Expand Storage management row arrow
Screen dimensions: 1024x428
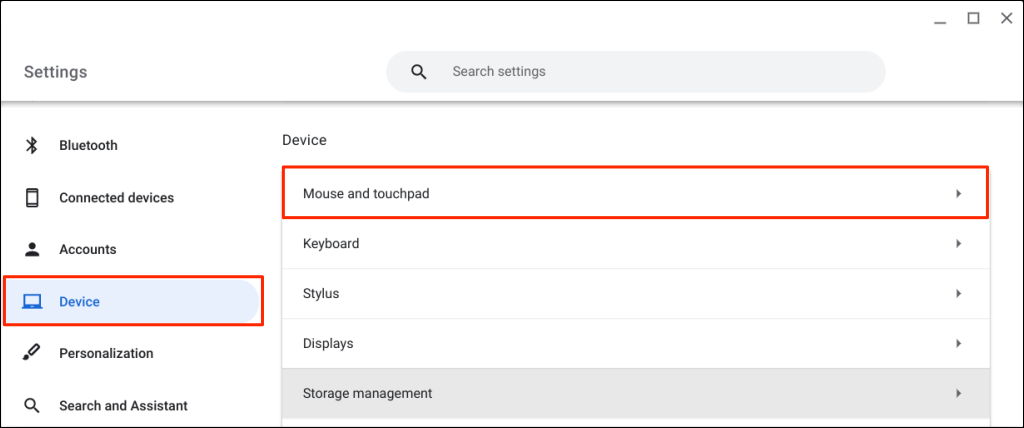click(958, 394)
